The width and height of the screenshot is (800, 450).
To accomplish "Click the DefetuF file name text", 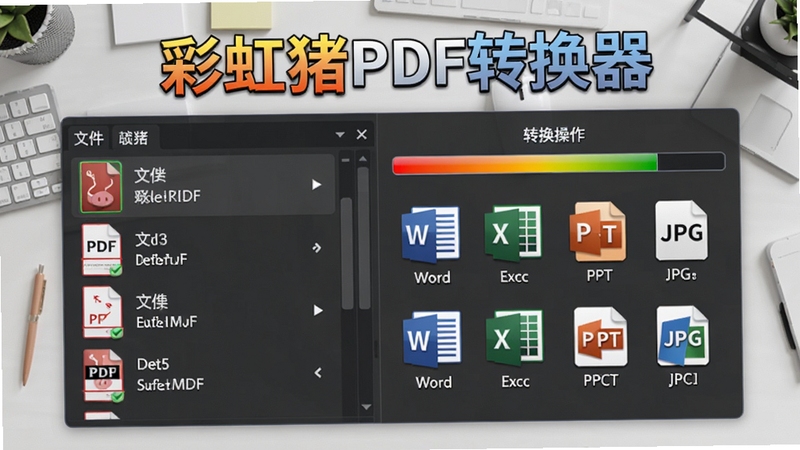I will pos(161,260).
